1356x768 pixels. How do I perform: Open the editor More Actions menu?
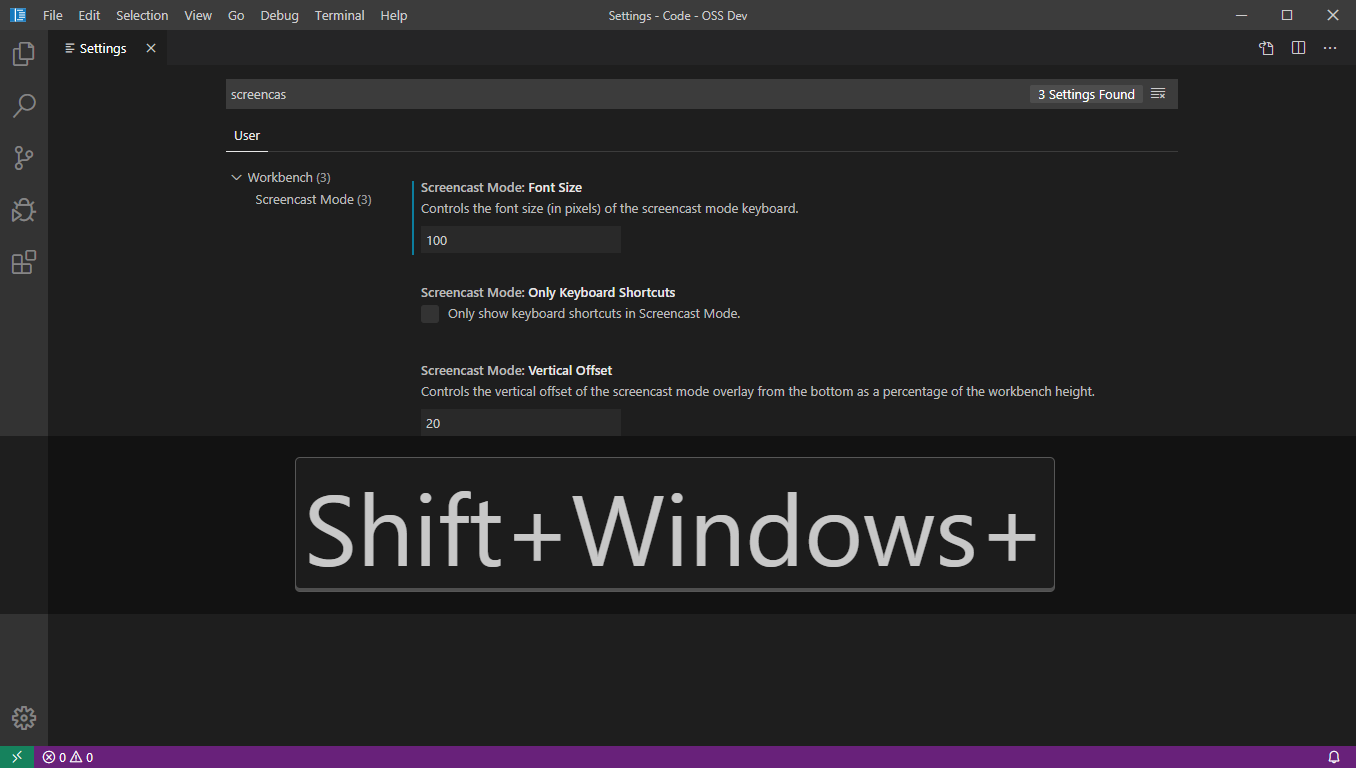pyautogui.click(x=1330, y=48)
